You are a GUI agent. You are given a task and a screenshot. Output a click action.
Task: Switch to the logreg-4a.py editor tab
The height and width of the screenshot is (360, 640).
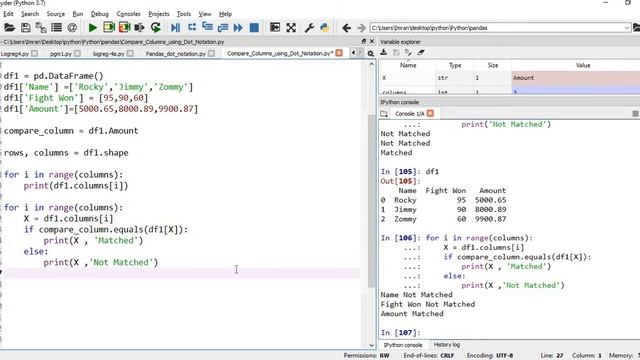point(109,53)
